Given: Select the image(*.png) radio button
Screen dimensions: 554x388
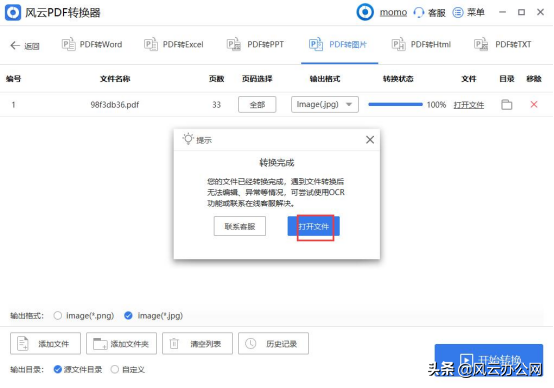Looking at the screenshot, I should (x=58, y=316).
